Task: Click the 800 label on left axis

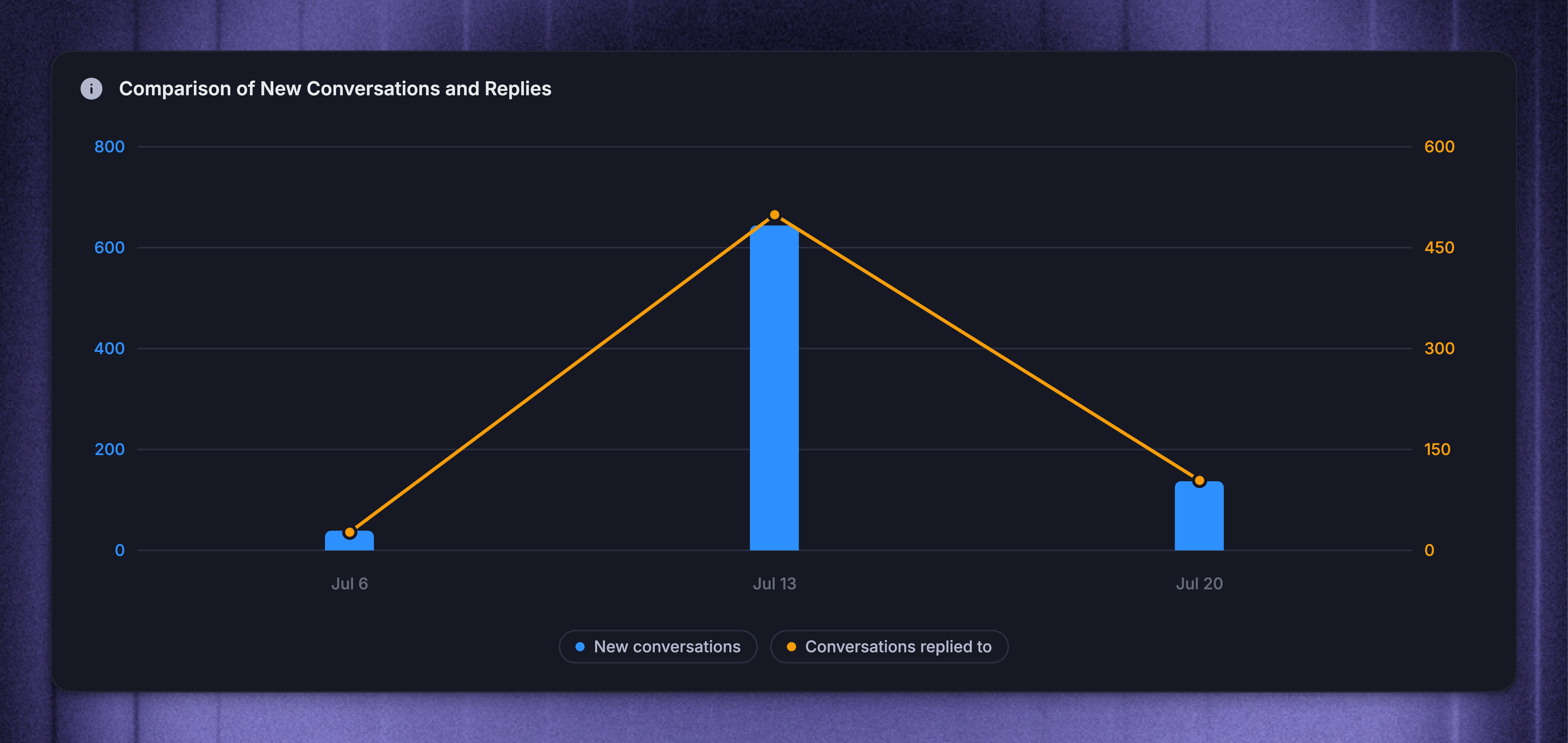Action: (110, 147)
